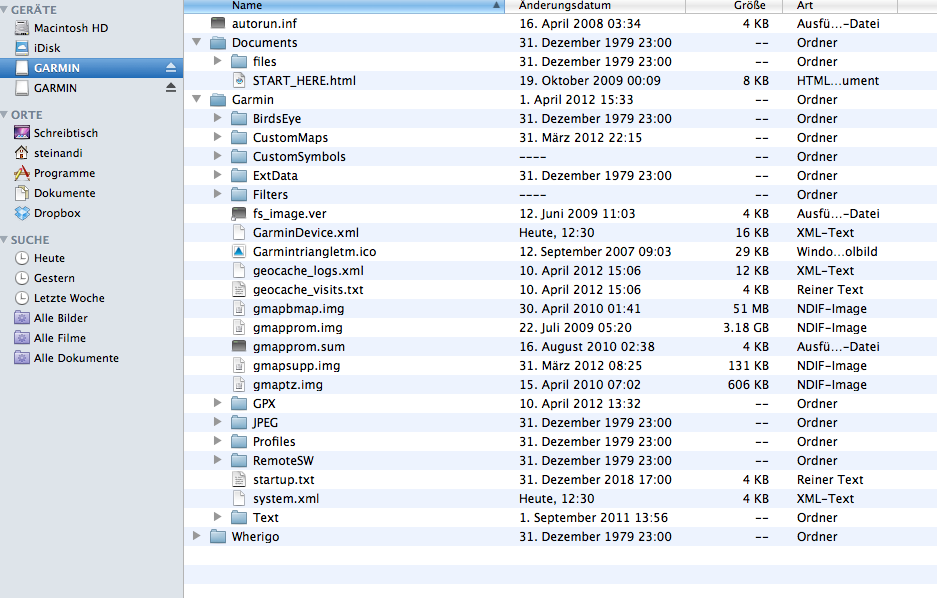The width and height of the screenshot is (937, 598).
Task: Select system.xml file name
Action: click(x=286, y=499)
